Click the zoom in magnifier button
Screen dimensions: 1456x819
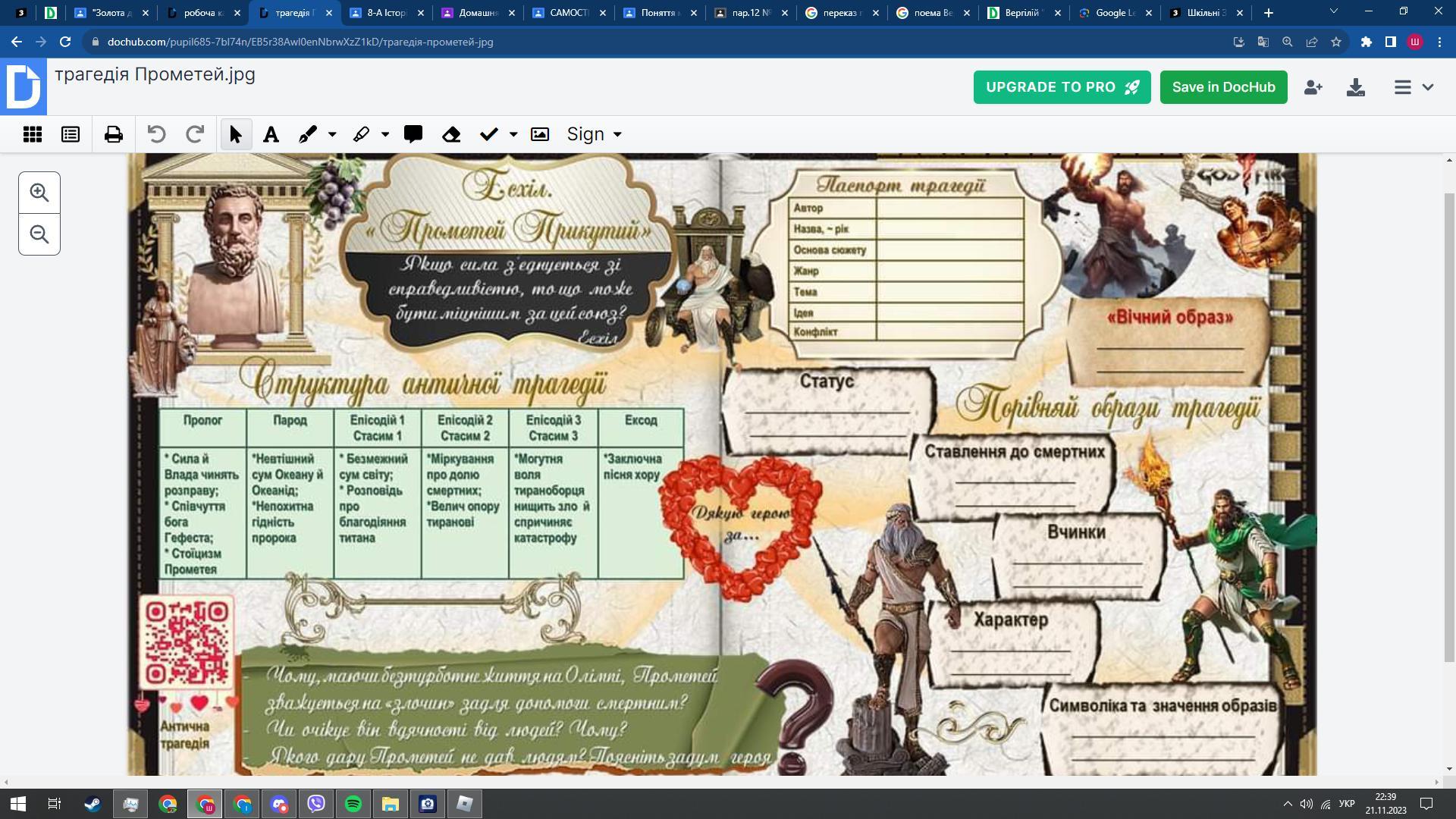click(x=39, y=193)
